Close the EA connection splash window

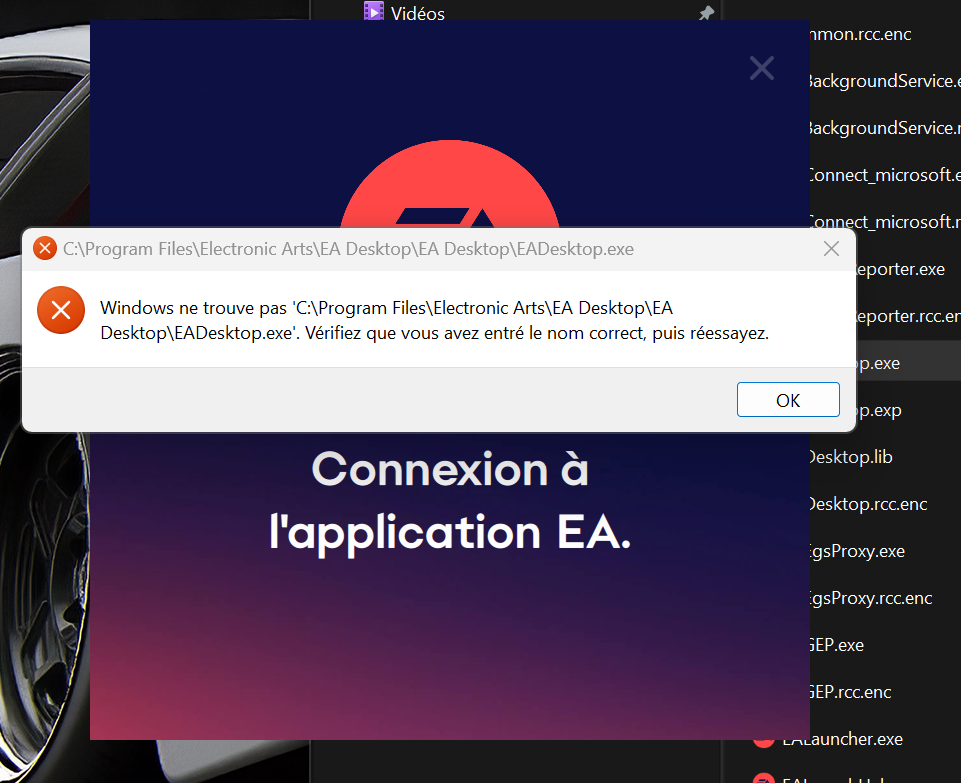pyautogui.click(x=761, y=68)
